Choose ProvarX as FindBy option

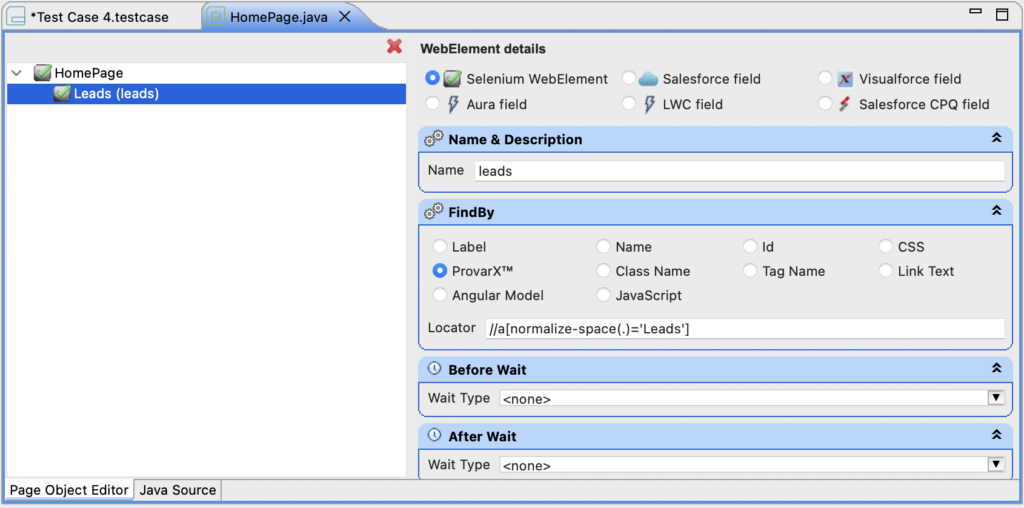tap(440, 270)
